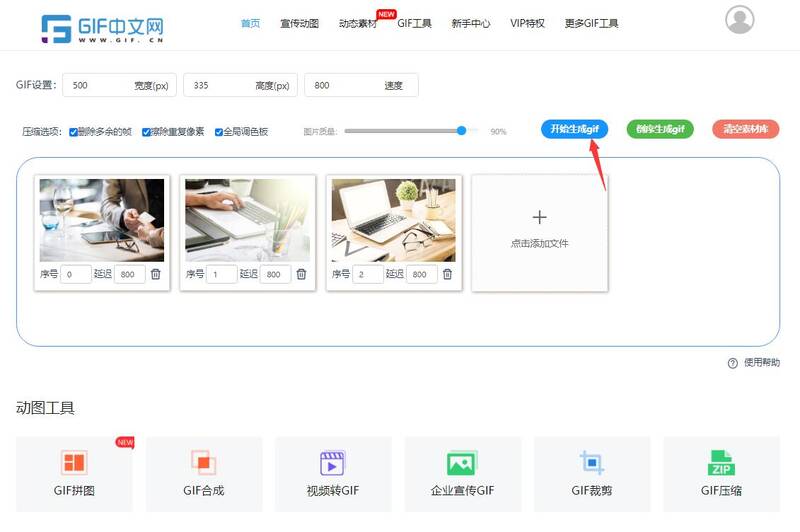The image size is (800, 532).
Task: Open 动态素材 menu item
Action: click(x=358, y=23)
